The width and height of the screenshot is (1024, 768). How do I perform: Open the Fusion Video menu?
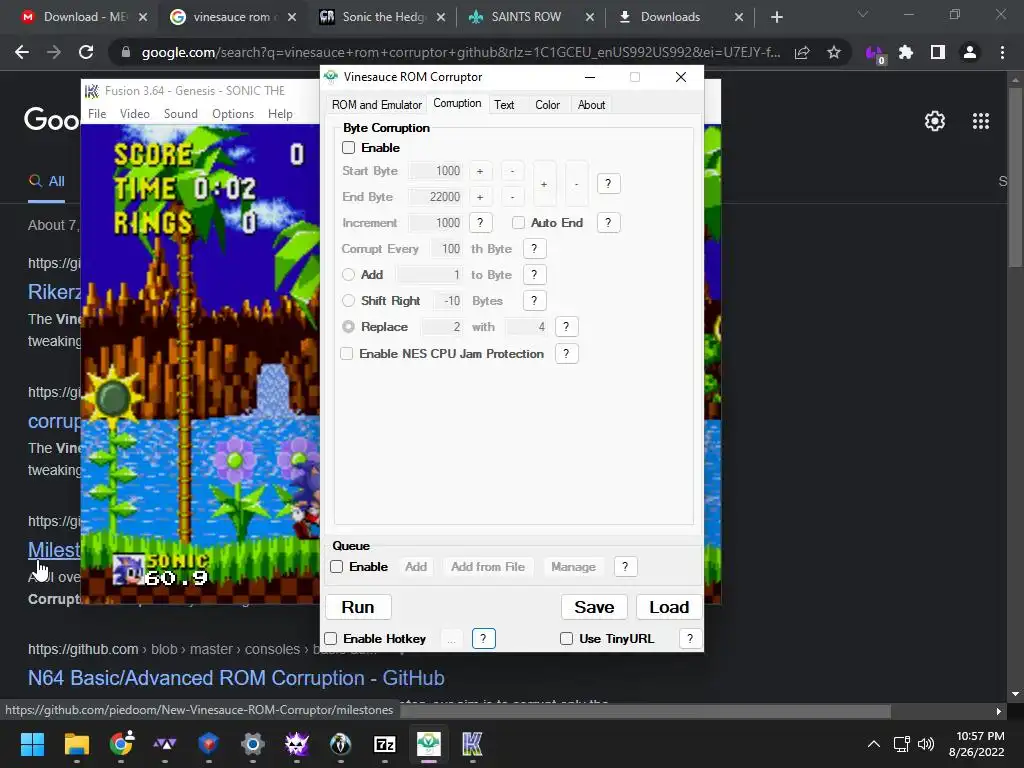click(x=135, y=114)
